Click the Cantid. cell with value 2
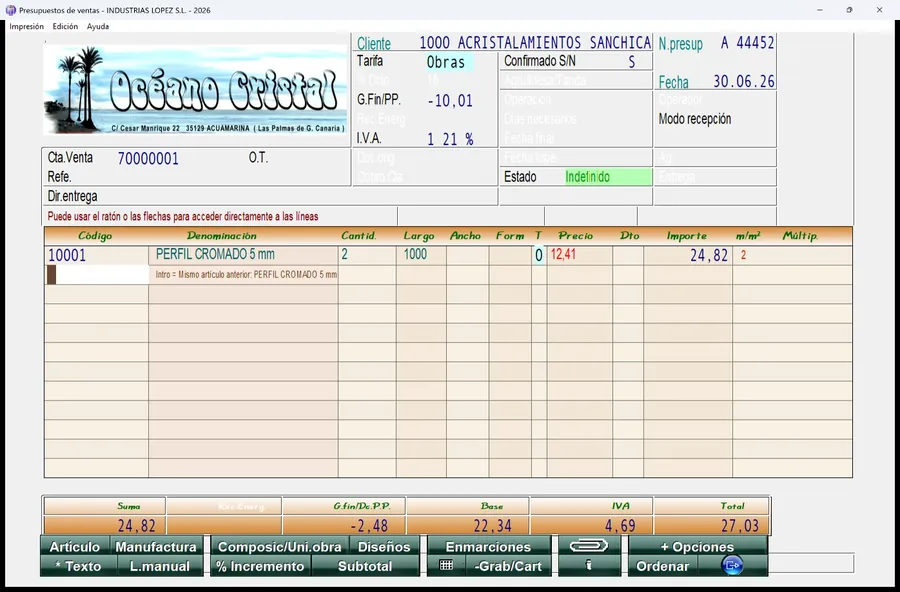Screen dimensions: 900x592 click(x=367, y=254)
